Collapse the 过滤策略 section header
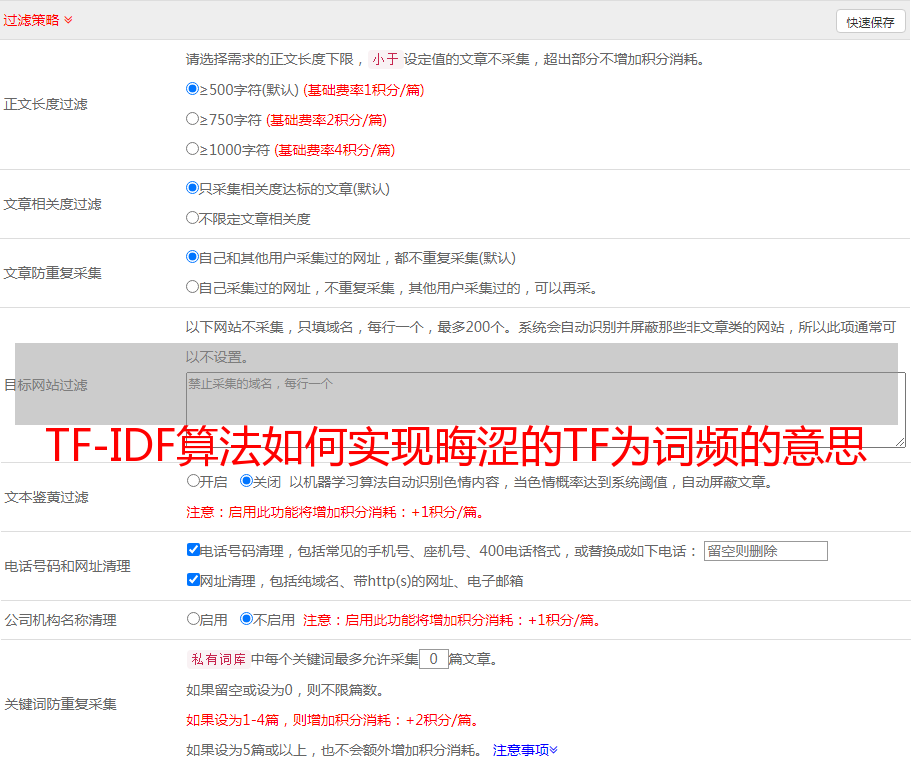Viewport: 912px width, 768px height. click(x=37, y=20)
